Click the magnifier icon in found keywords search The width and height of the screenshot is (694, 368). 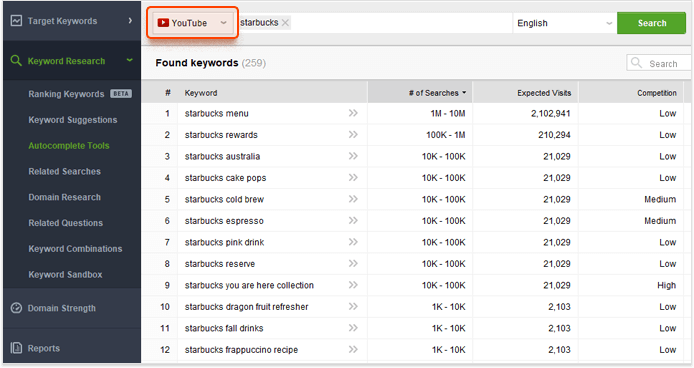click(x=636, y=63)
